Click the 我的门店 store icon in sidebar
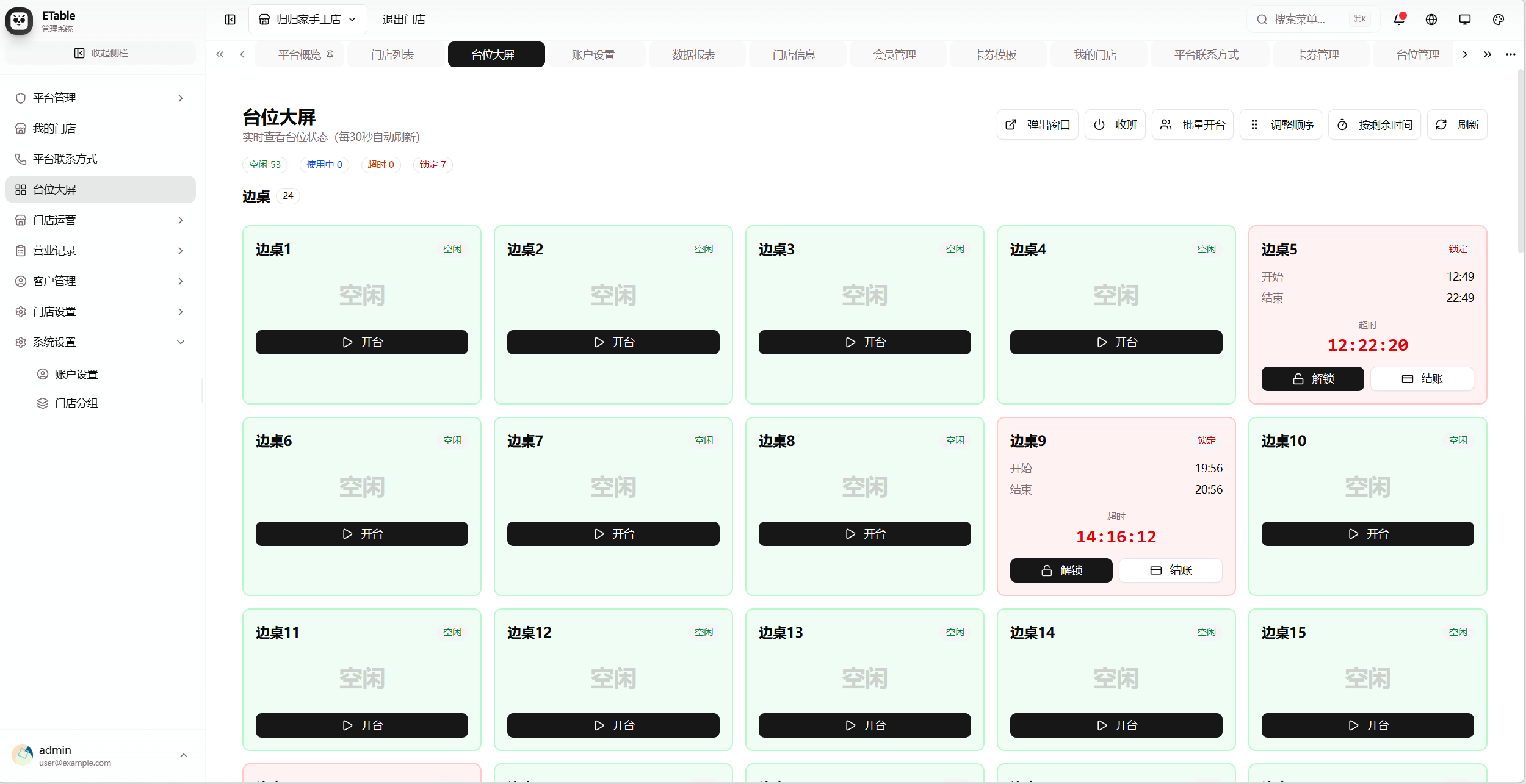The image size is (1526, 784). pyautogui.click(x=21, y=129)
